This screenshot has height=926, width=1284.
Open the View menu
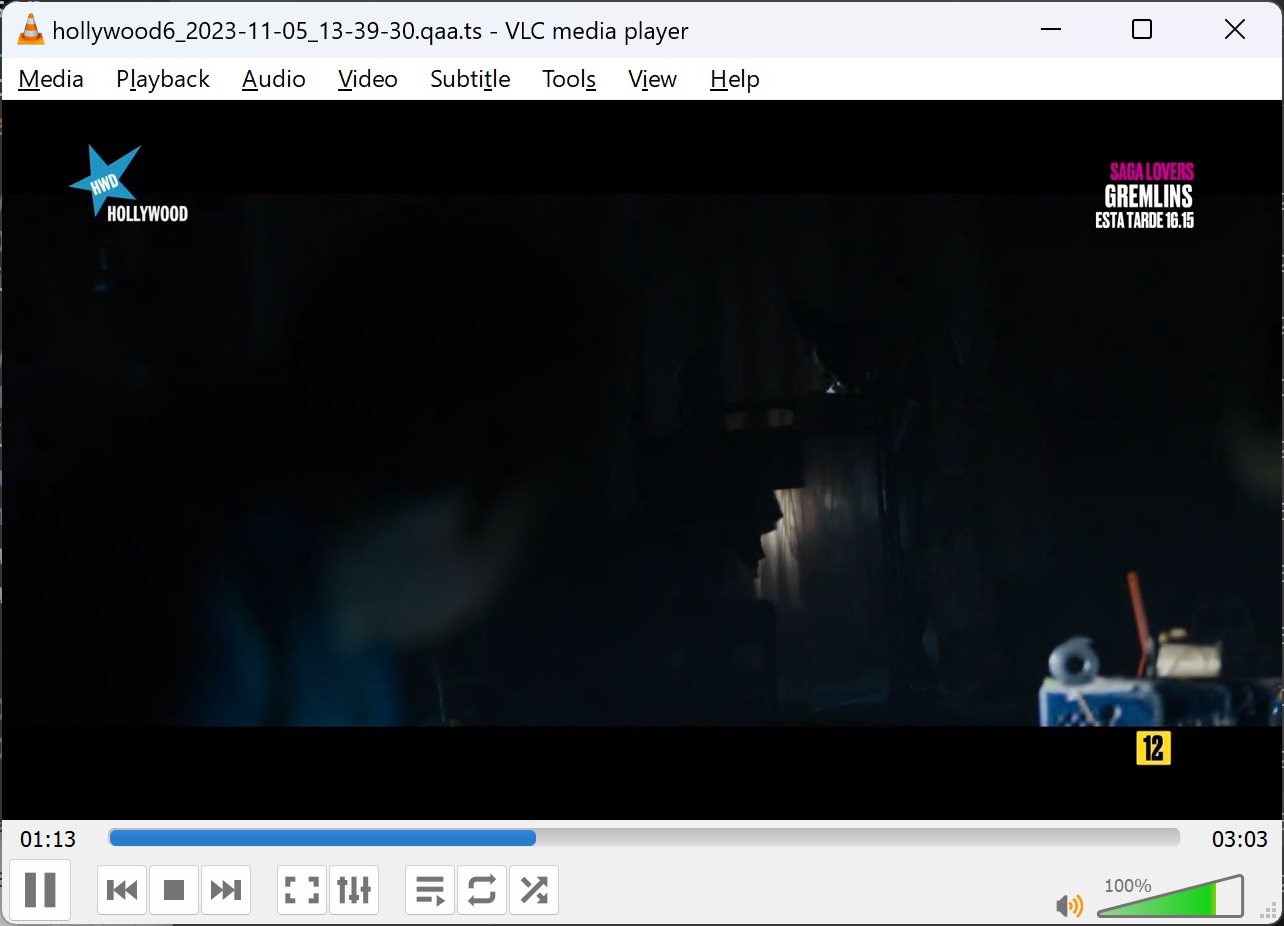[x=653, y=79]
